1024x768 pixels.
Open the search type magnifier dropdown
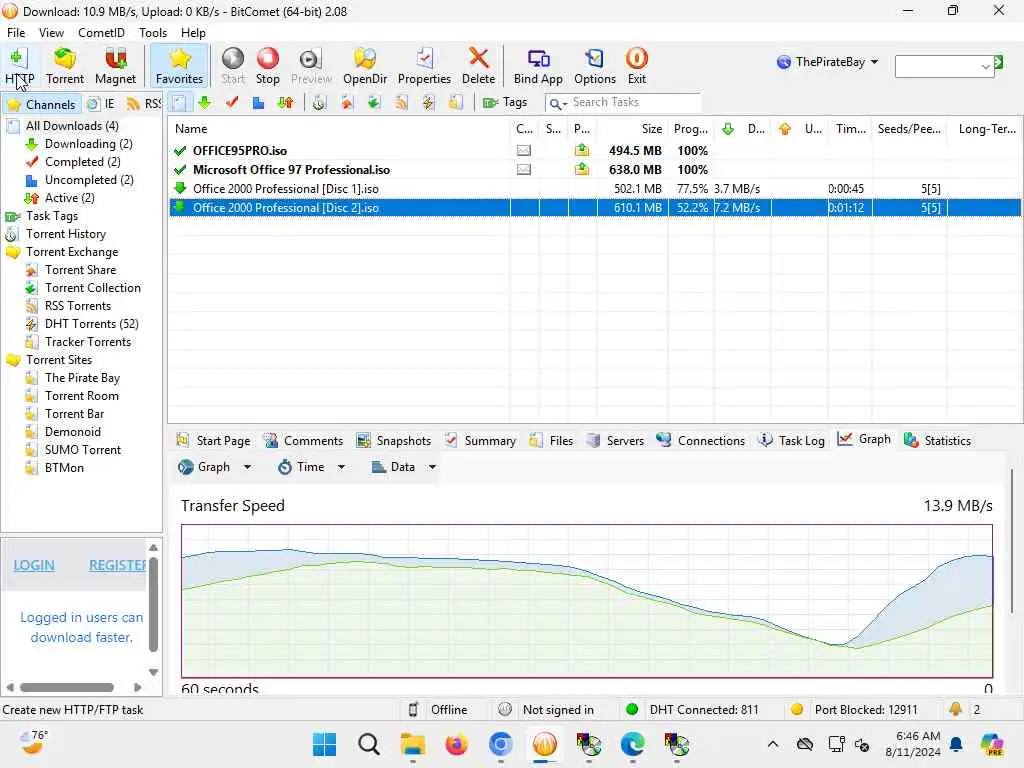(558, 103)
